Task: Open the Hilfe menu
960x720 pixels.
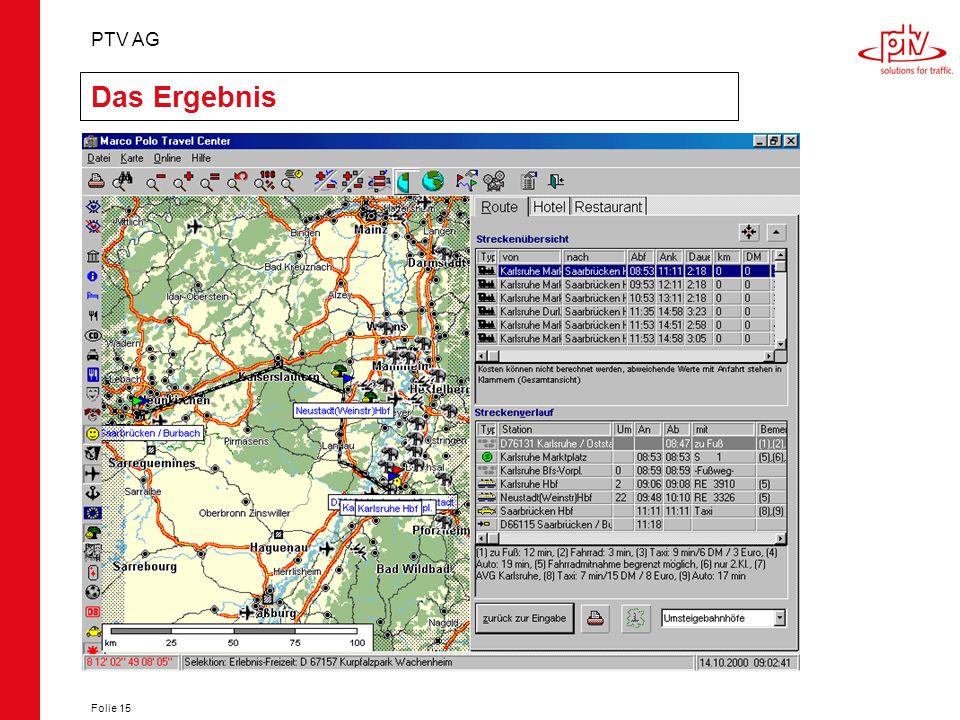Action: click(x=201, y=158)
